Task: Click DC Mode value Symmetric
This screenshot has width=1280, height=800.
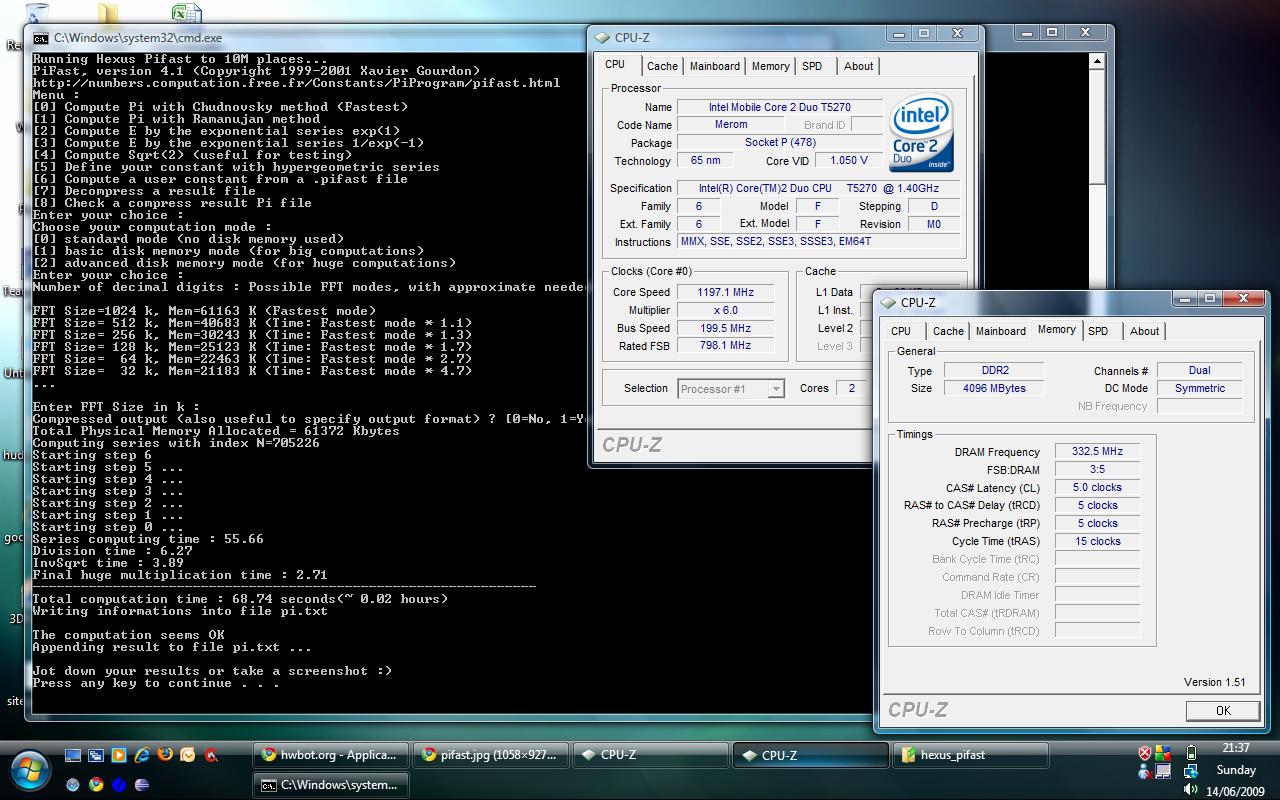Action: coord(1200,388)
